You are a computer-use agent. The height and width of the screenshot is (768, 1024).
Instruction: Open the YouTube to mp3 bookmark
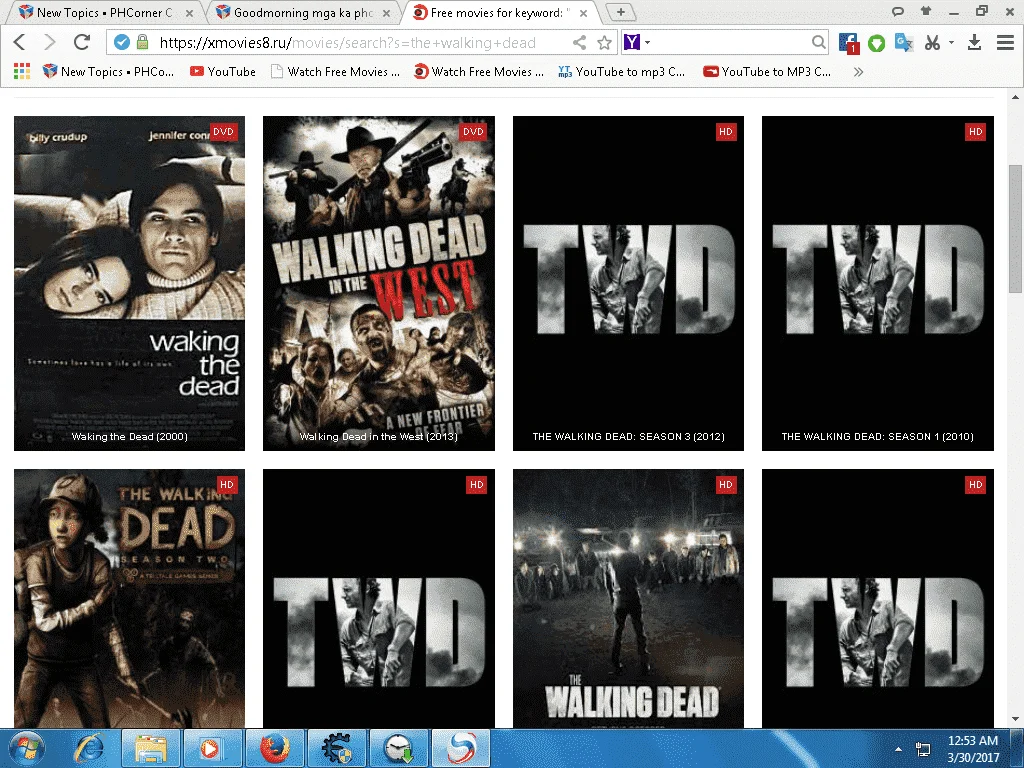click(x=622, y=72)
